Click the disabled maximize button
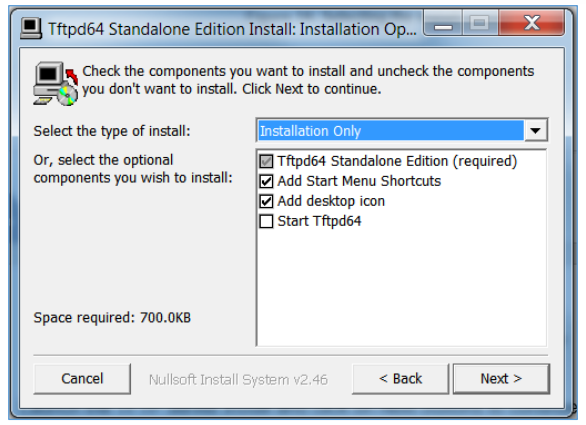The width and height of the screenshot is (586, 425). click(480, 23)
